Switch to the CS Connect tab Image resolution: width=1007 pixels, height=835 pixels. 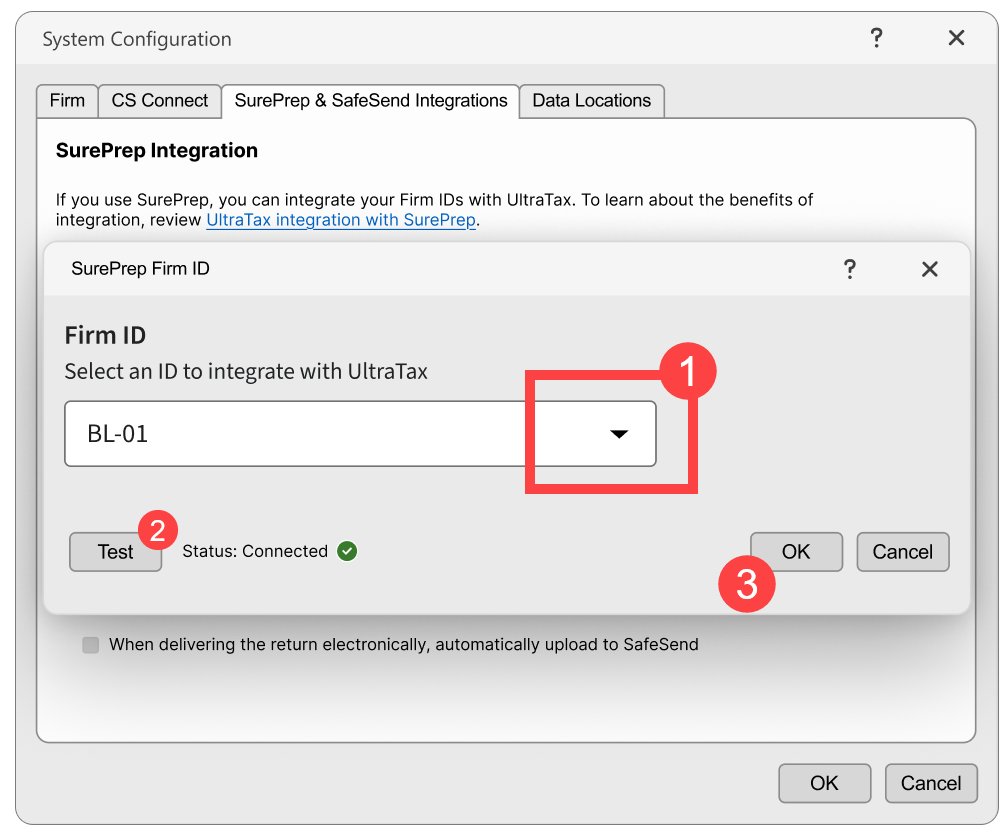click(159, 100)
